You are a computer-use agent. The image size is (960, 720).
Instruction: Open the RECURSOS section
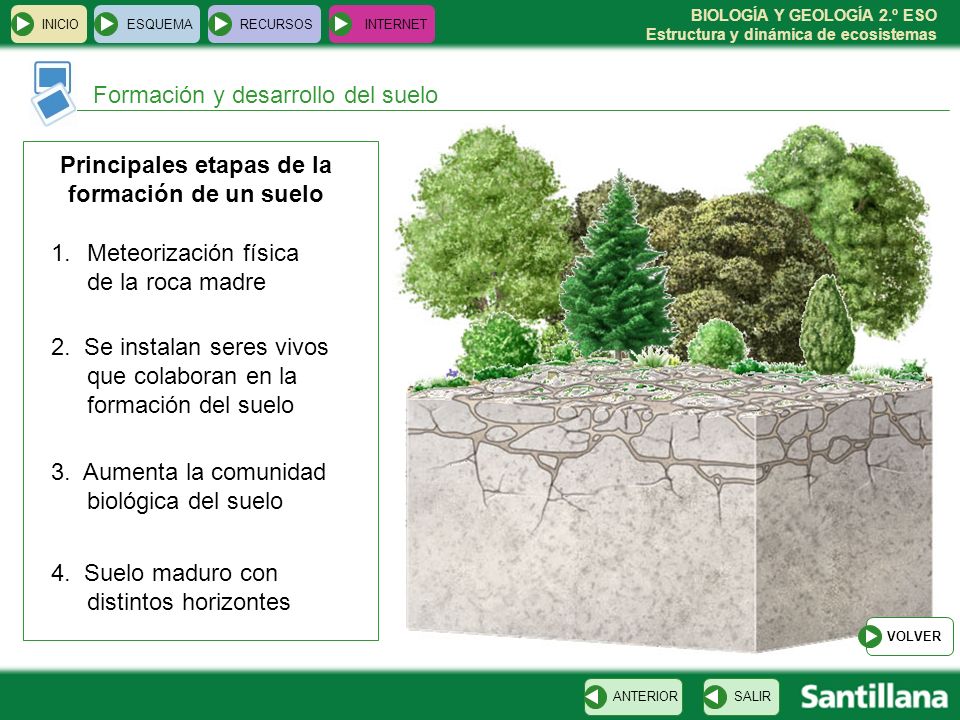point(264,24)
